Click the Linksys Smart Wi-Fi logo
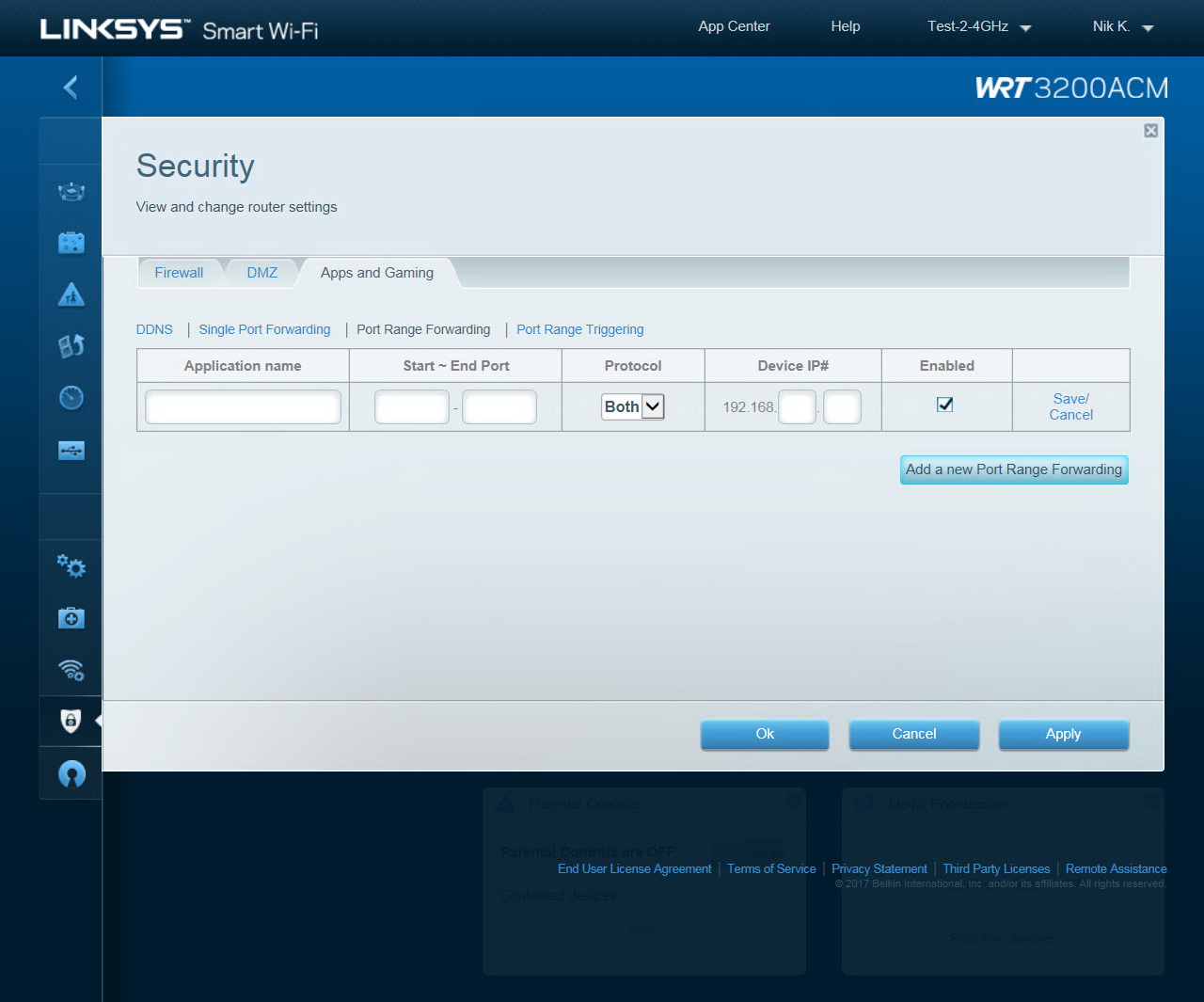Image resolution: width=1204 pixels, height=1002 pixels. click(x=179, y=29)
